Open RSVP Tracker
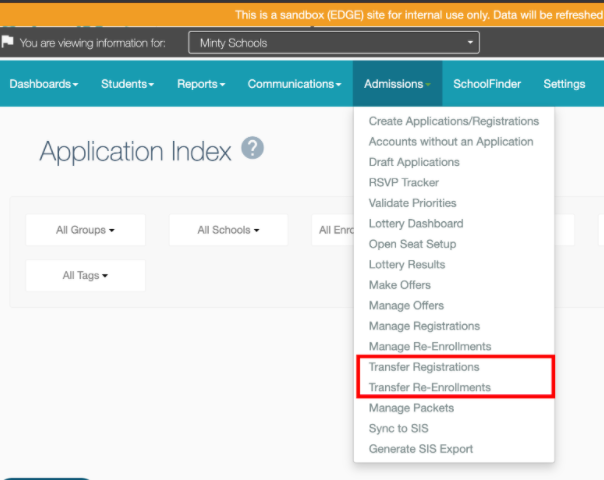Screen dimensions: 604x480 [404, 183]
